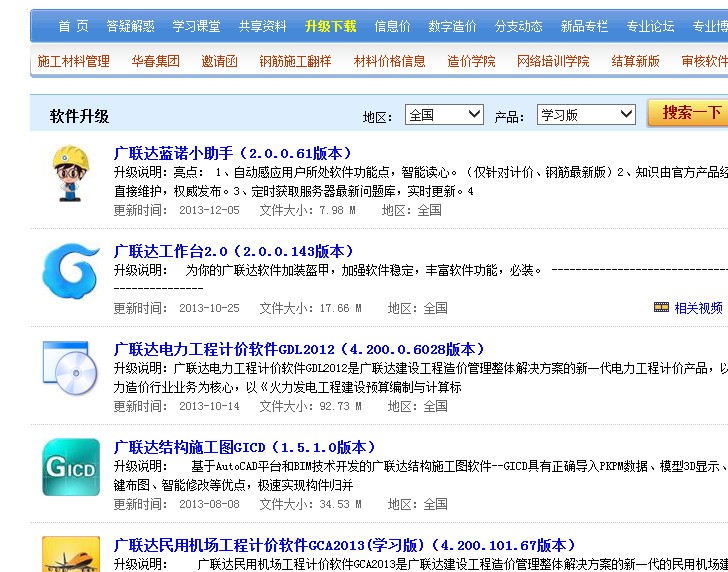The width and height of the screenshot is (728, 572).
Task: Open the 数字造价 nav item
Action: point(452,26)
